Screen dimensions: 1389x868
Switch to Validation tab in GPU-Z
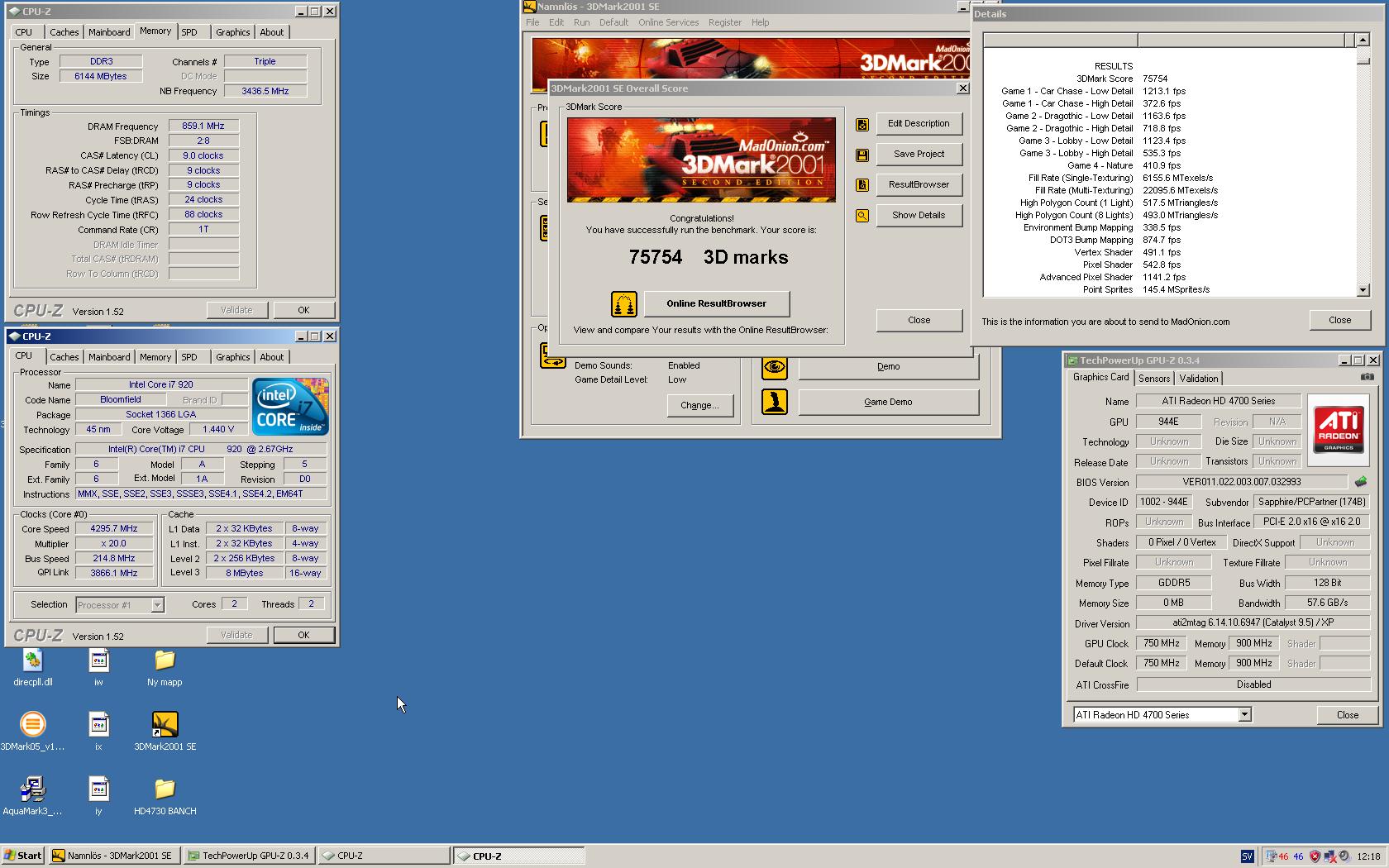tap(1199, 379)
